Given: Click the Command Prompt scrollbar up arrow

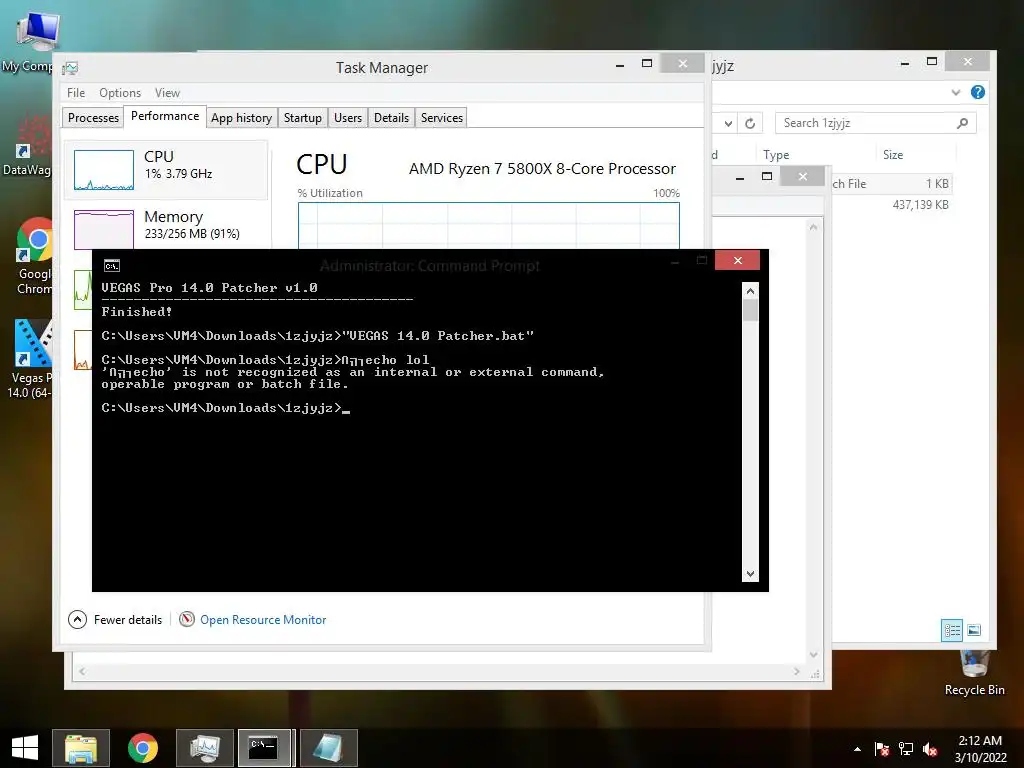Looking at the screenshot, I should pyautogui.click(x=750, y=291).
